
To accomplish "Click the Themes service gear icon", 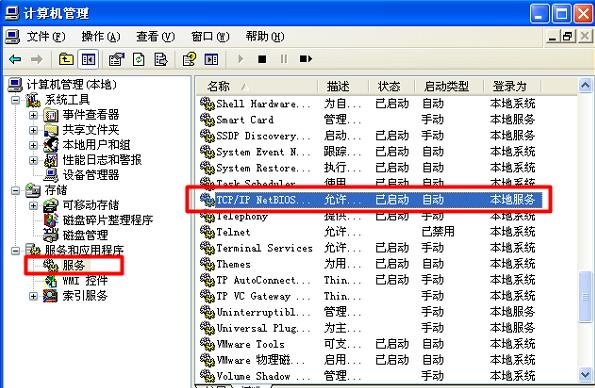I will (207, 264).
